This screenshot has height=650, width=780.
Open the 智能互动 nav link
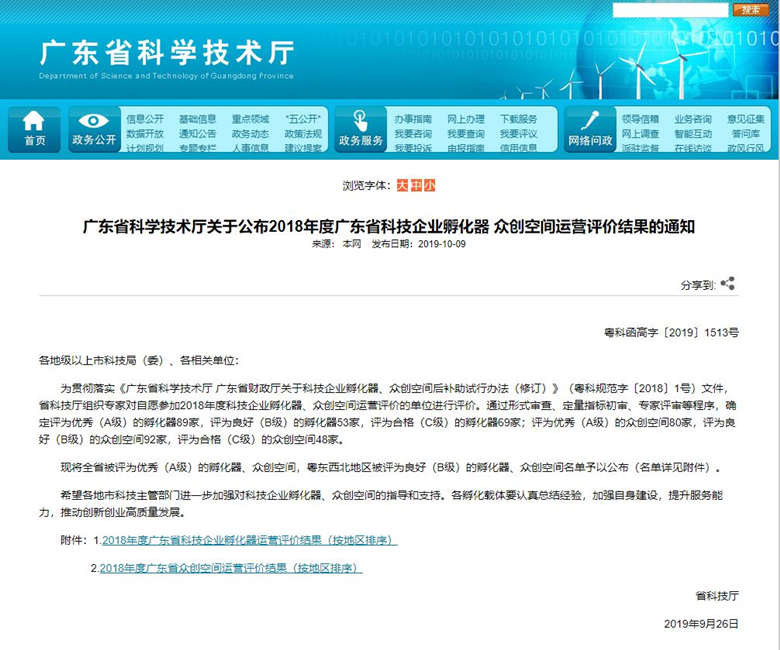693,134
